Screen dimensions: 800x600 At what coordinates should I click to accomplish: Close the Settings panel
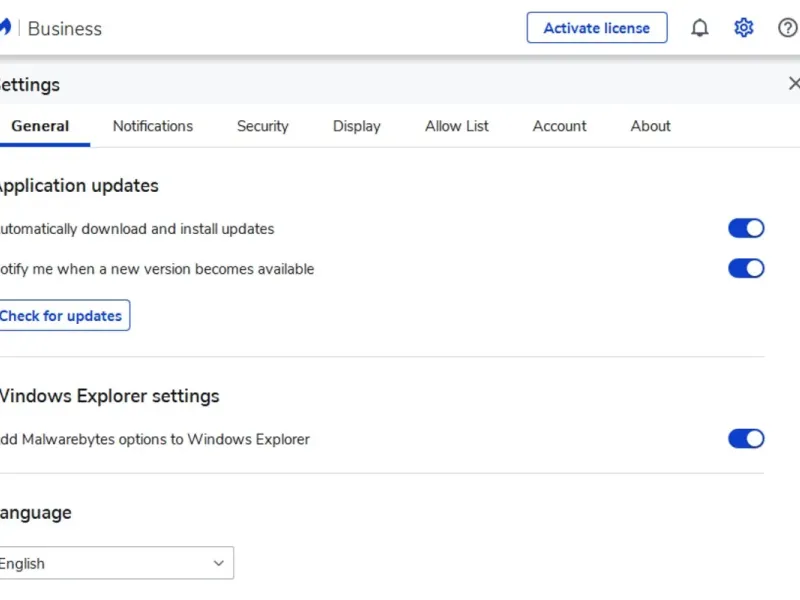pyautogui.click(x=794, y=84)
